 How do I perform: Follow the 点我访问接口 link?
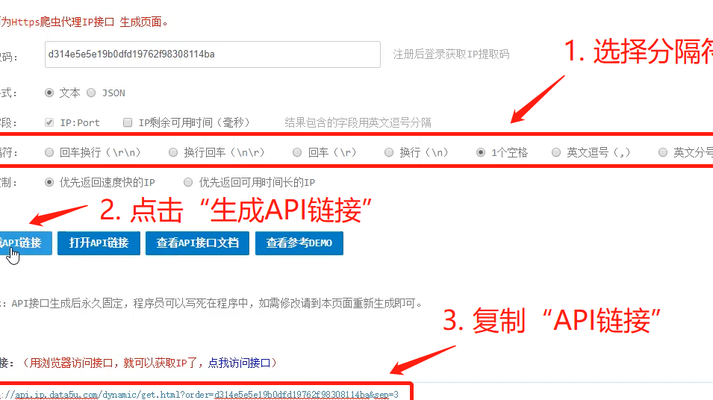[x=239, y=363]
